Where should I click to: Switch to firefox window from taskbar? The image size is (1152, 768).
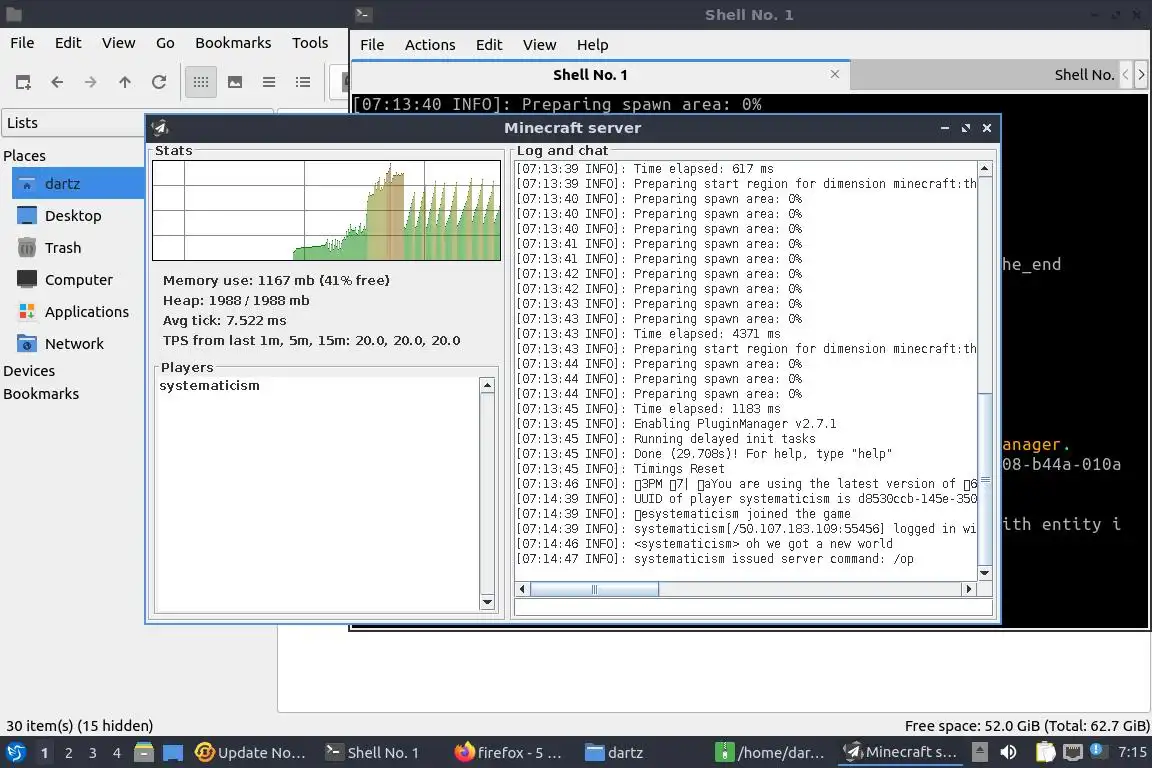click(508, 753)
